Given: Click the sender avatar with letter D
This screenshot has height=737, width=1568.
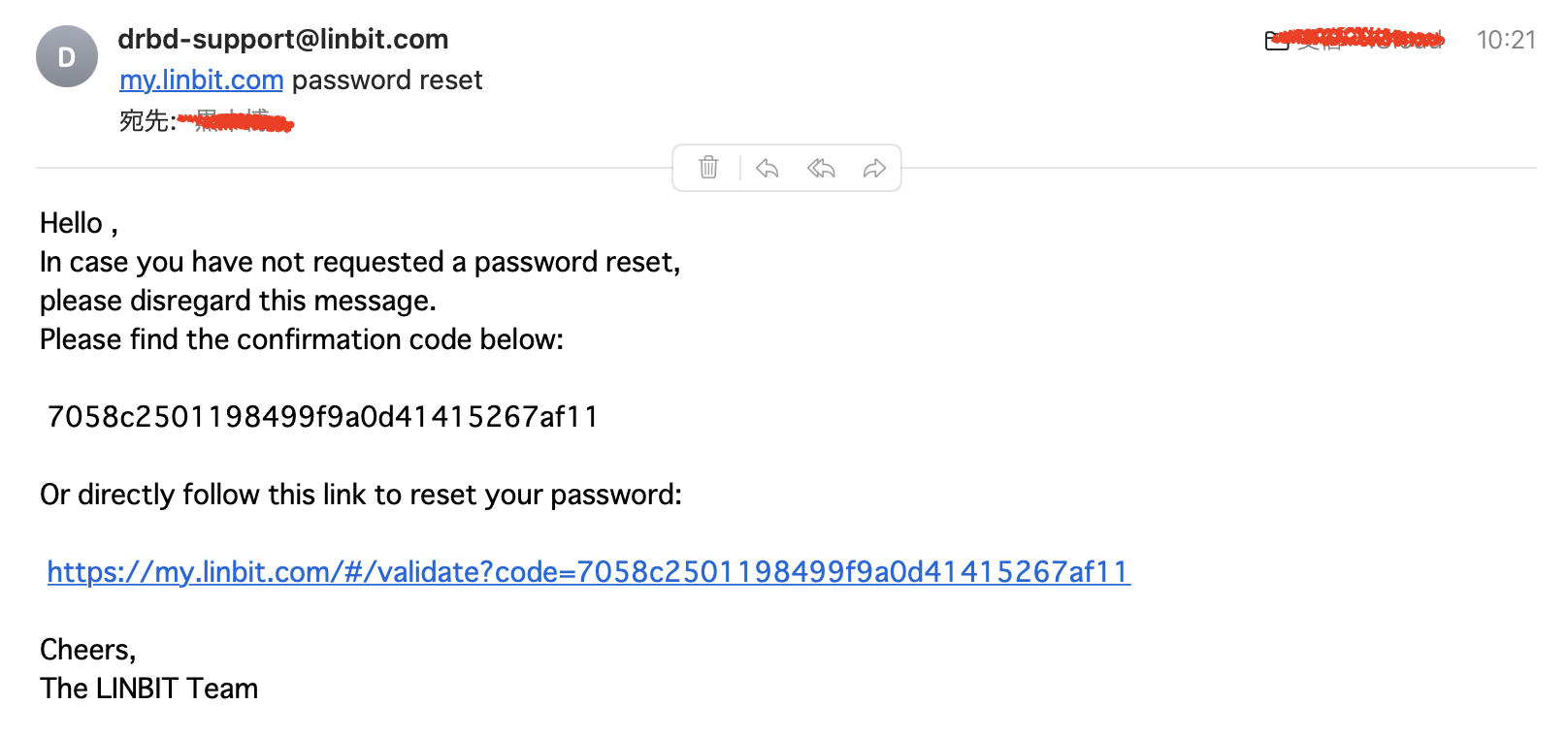Looking at the screenshot, I should click(67, 56).
